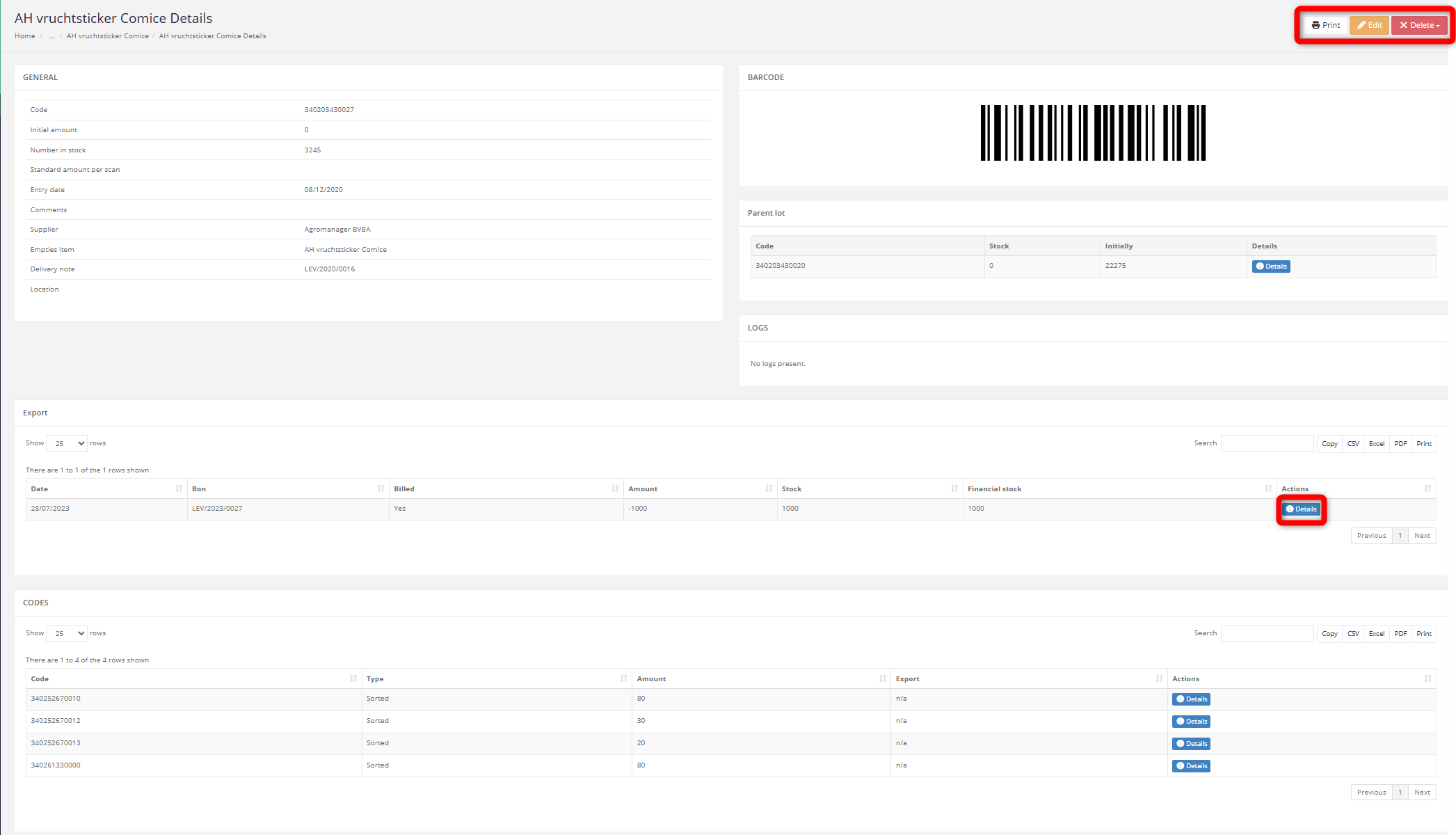Click delivery note LEV/2020/0016
The height and width of the screenshot is (835, 1456).
click(x=330, y=269)
